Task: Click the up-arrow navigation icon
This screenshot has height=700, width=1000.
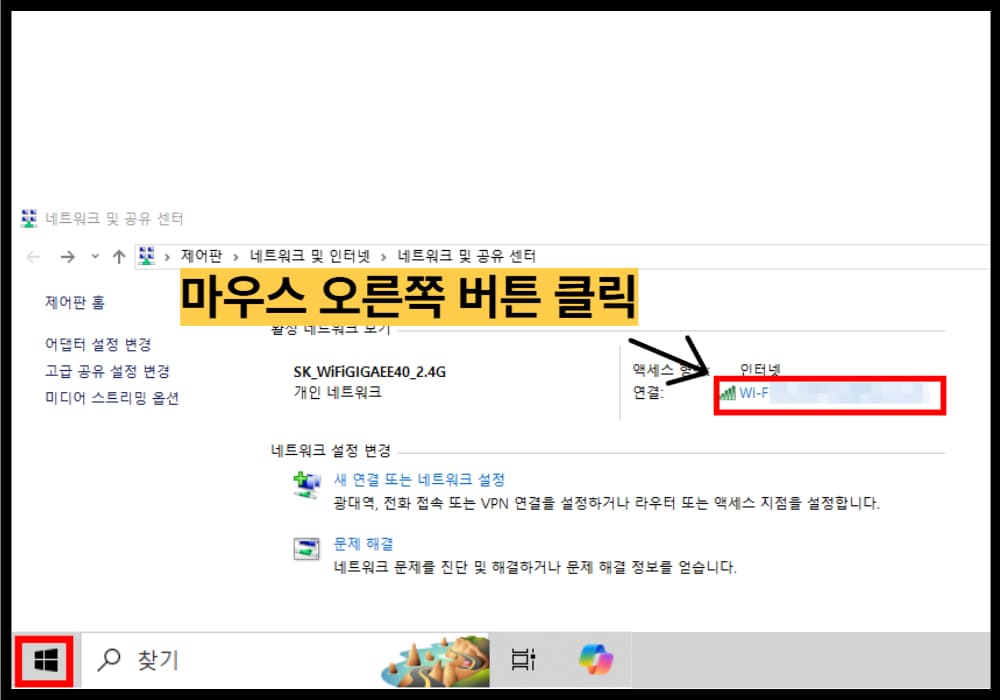Action: pyautogui.click(x=118, y=256)
